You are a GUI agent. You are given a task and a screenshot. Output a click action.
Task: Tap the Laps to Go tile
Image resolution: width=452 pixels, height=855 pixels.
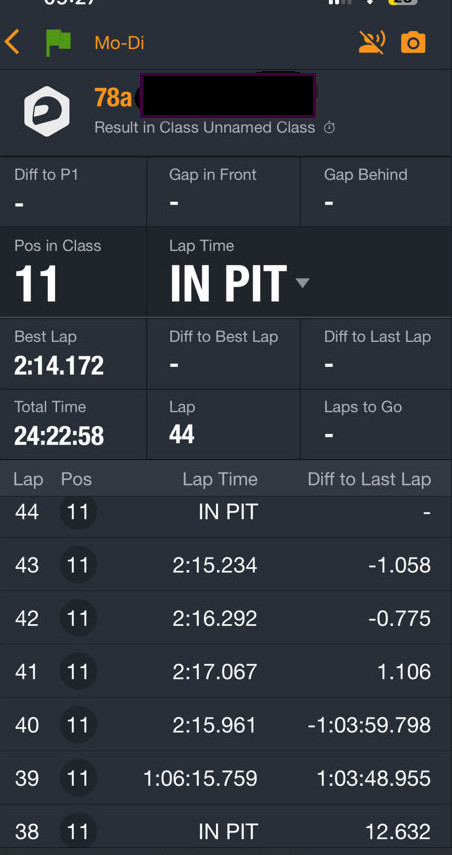376,424
